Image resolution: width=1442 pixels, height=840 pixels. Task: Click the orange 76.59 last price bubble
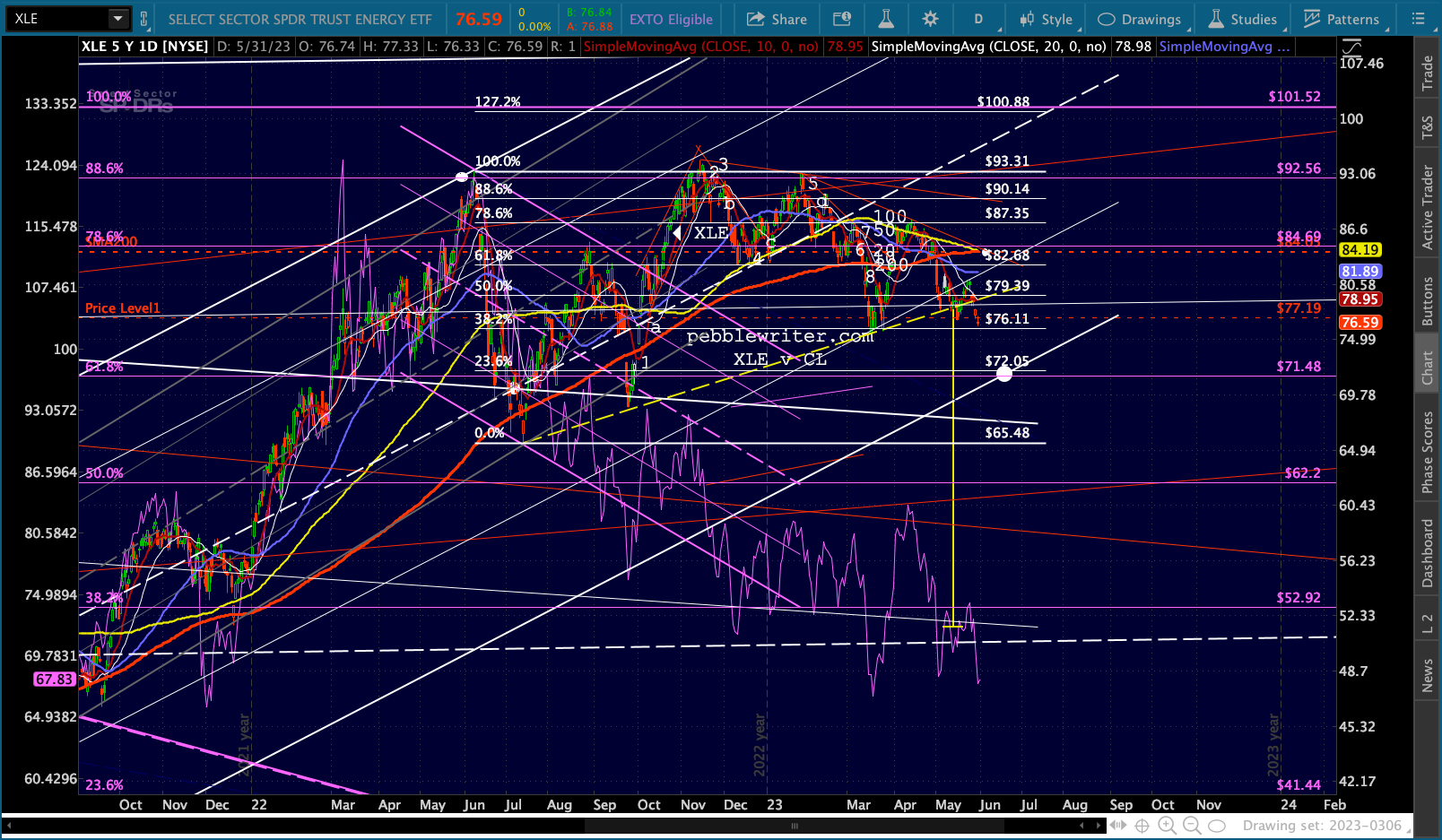click(x=1360, y=323)
